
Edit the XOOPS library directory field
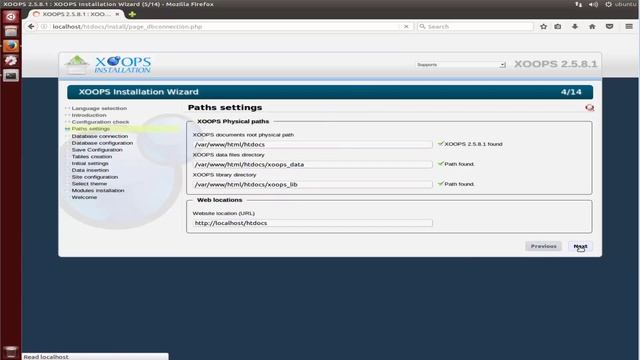tap(312, 184)
